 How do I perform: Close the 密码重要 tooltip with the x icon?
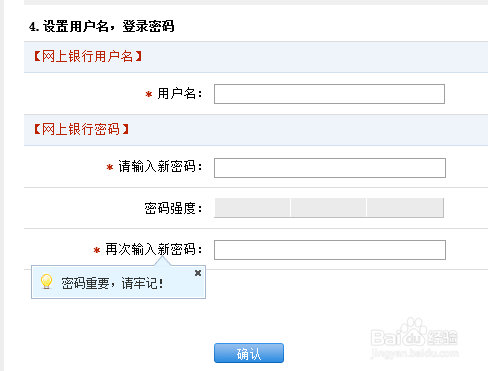click(198, 273)
